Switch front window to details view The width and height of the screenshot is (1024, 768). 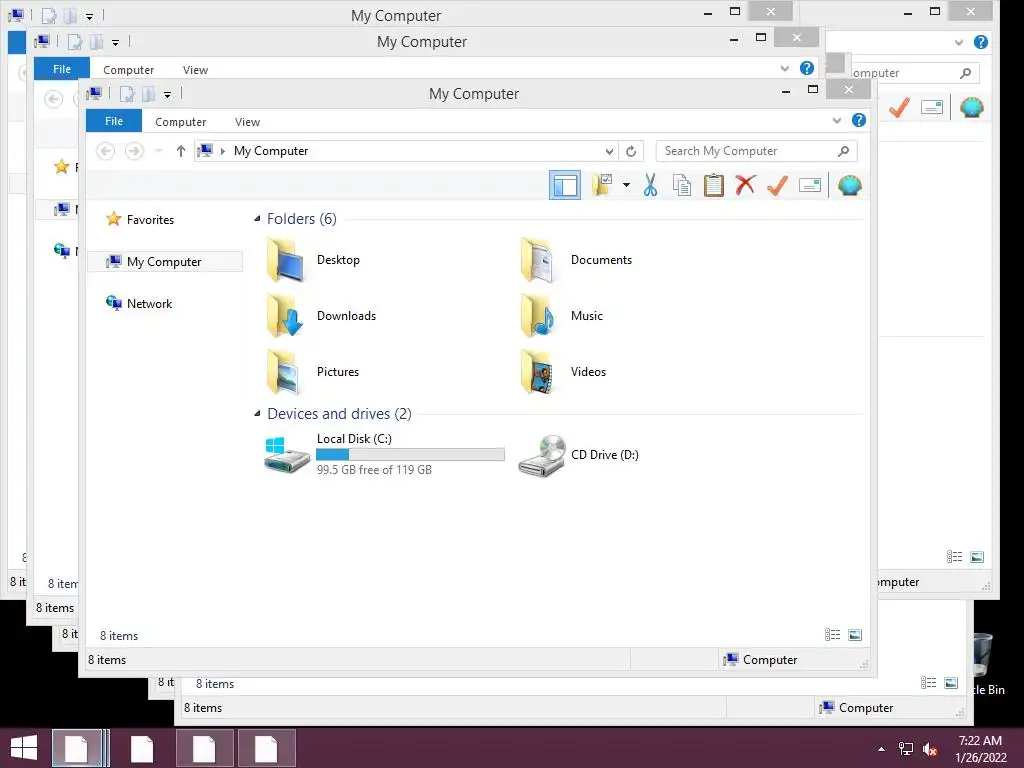(833, 635)
